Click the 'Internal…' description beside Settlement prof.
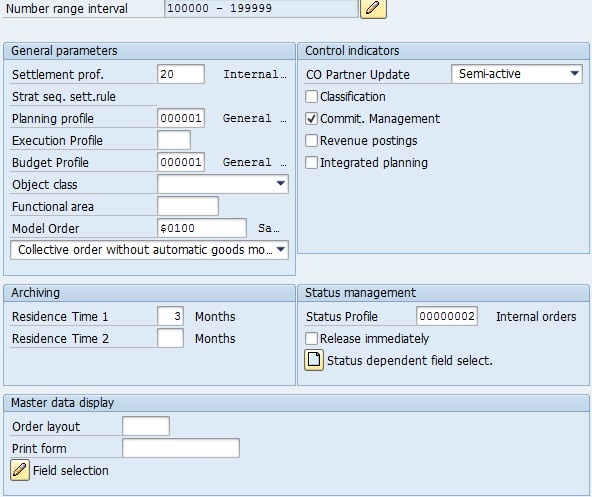592x497 pixels. pos(254,74)
